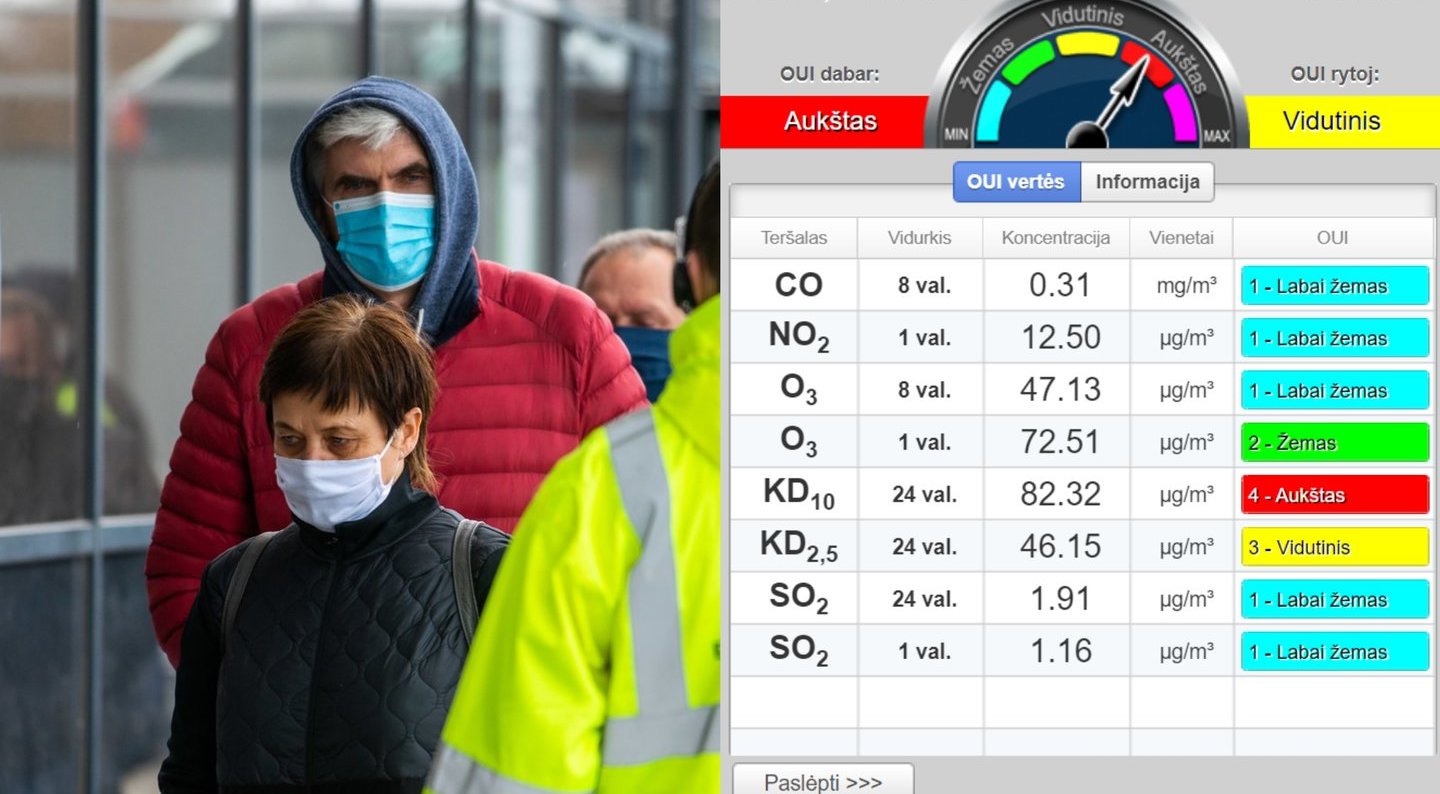Click the NO2 concentration value 12.50
This screenshot has width=1440, height=794.
point(1060,337)
